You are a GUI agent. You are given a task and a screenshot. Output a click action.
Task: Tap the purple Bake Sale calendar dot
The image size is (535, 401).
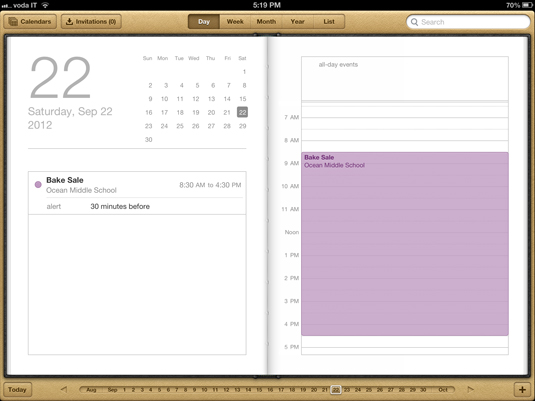pyautogui.click(x=38, y=185)
